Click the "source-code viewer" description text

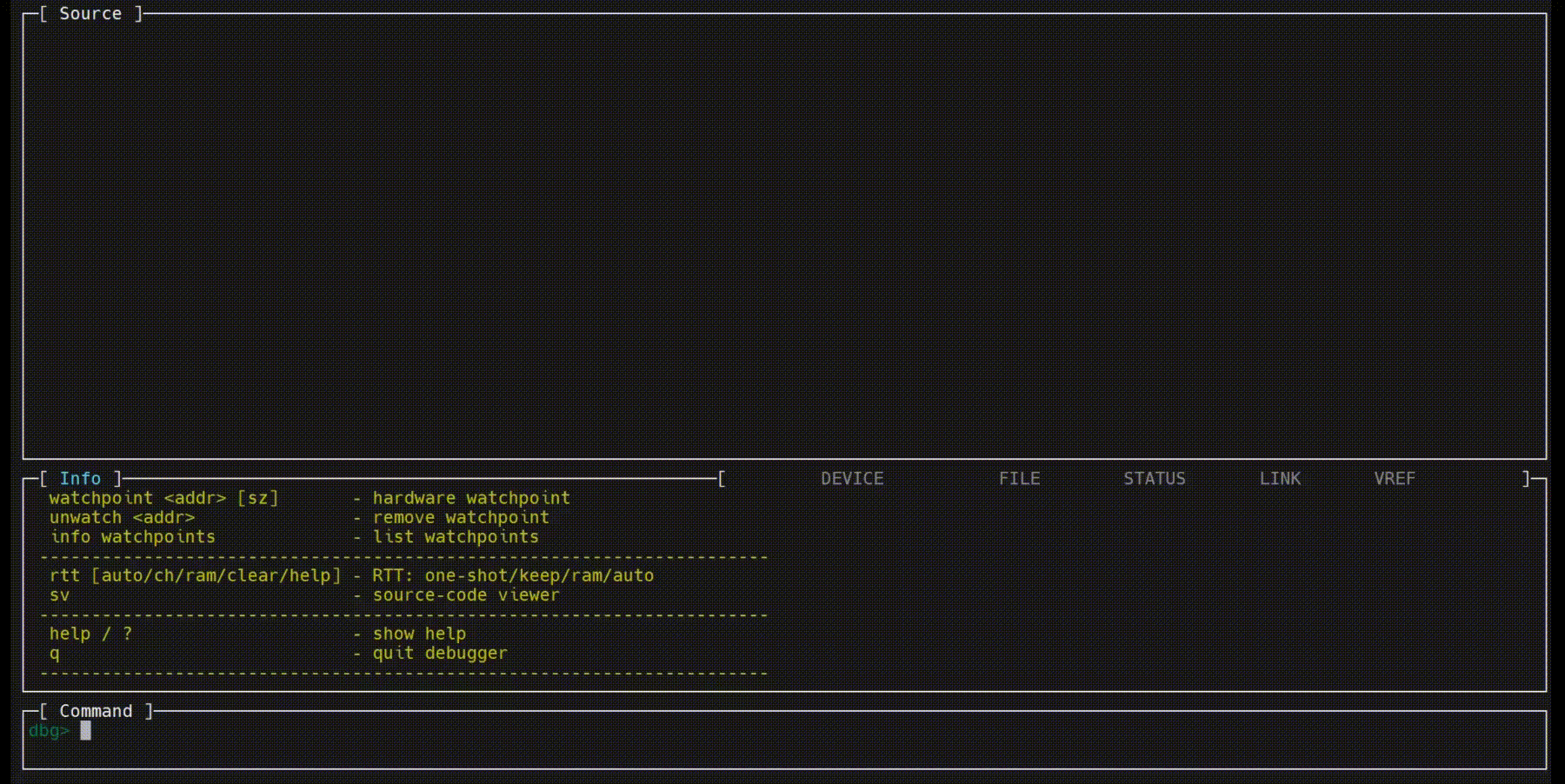coord(465,595)
